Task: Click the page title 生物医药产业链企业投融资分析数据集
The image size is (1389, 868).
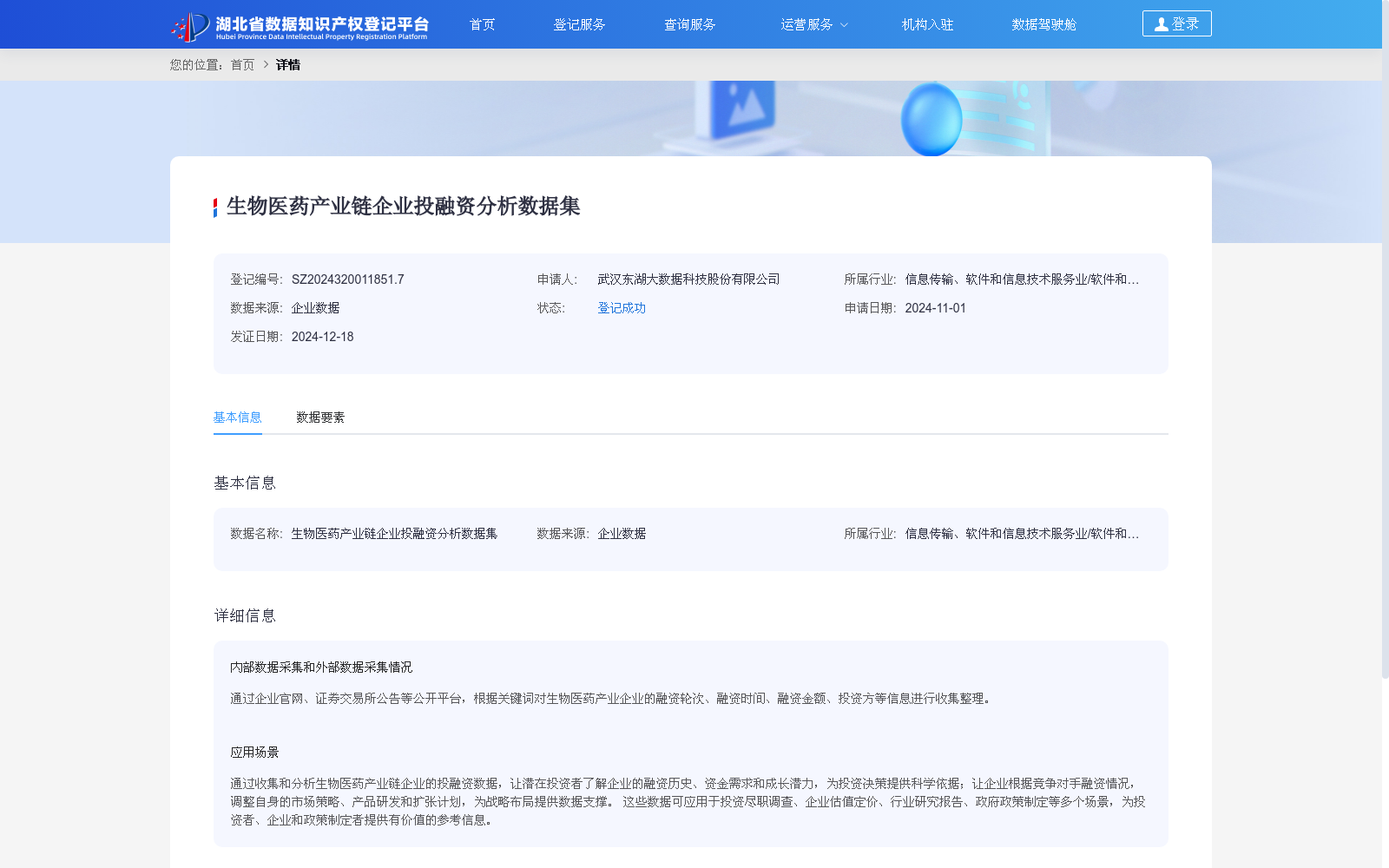Action: [403, 207]
